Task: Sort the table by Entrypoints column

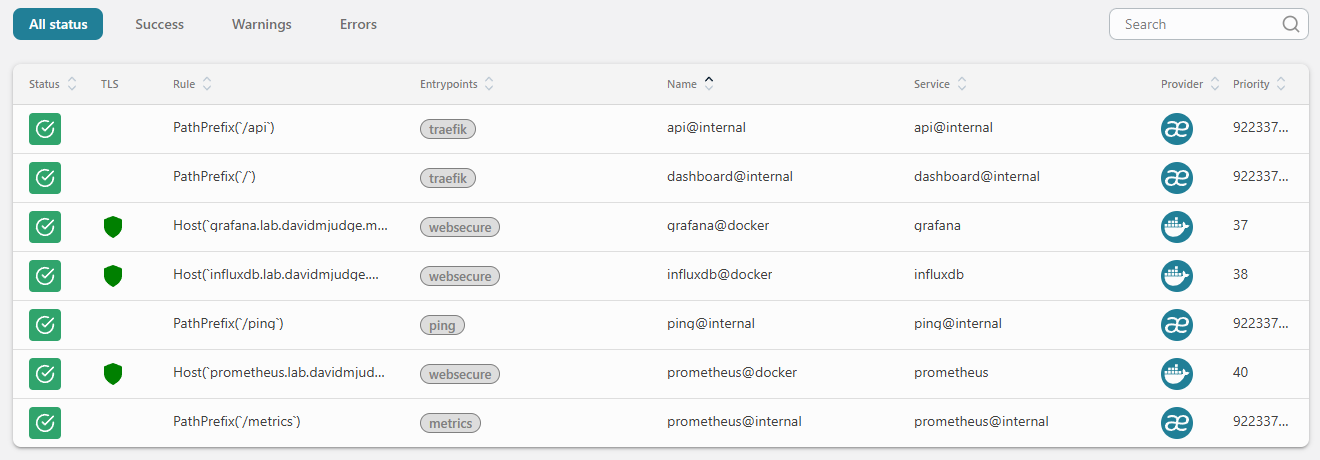Action: point(456,85)
